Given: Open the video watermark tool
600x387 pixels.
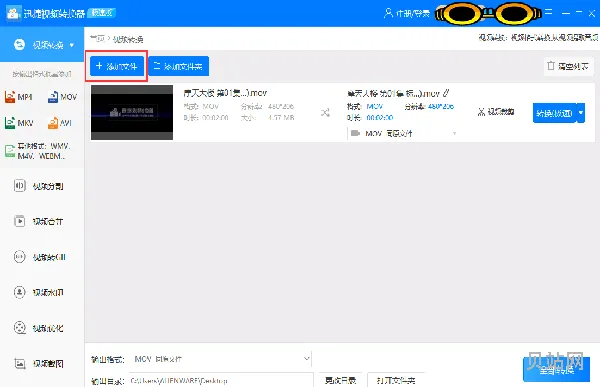Looking at the screenshot, I should (x=38, y=292).
